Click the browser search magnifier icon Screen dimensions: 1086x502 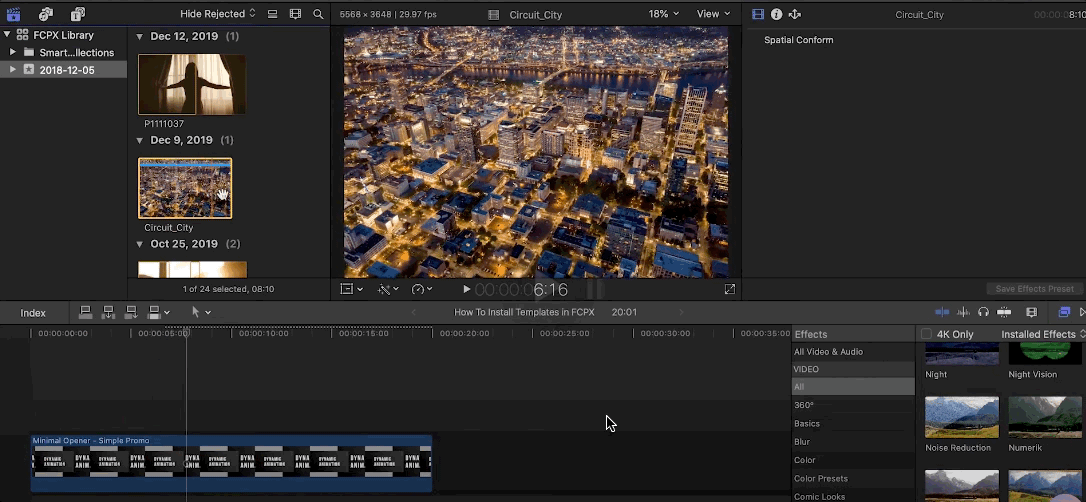(318, 14)
